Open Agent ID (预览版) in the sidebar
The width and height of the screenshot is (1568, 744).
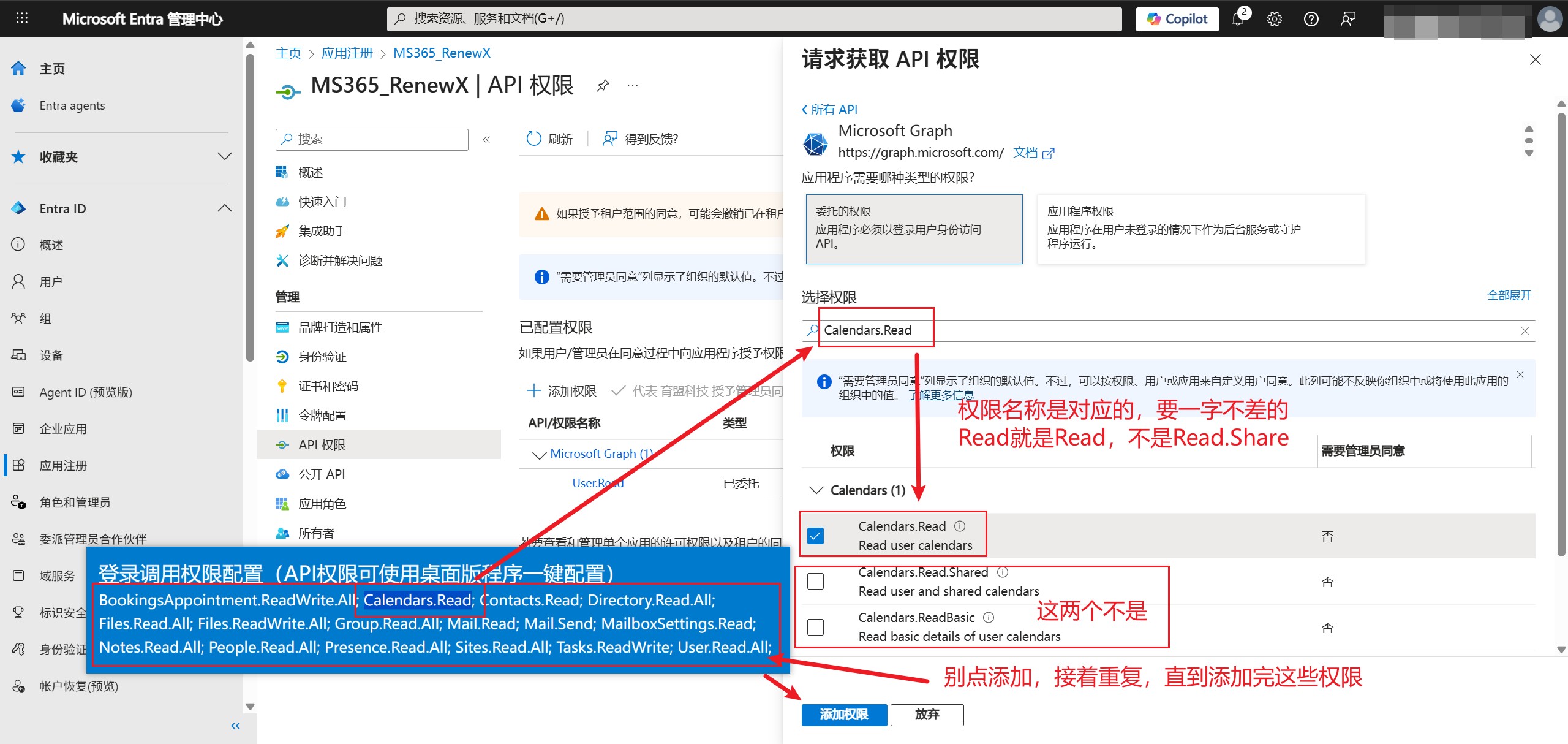click(86, 392)
